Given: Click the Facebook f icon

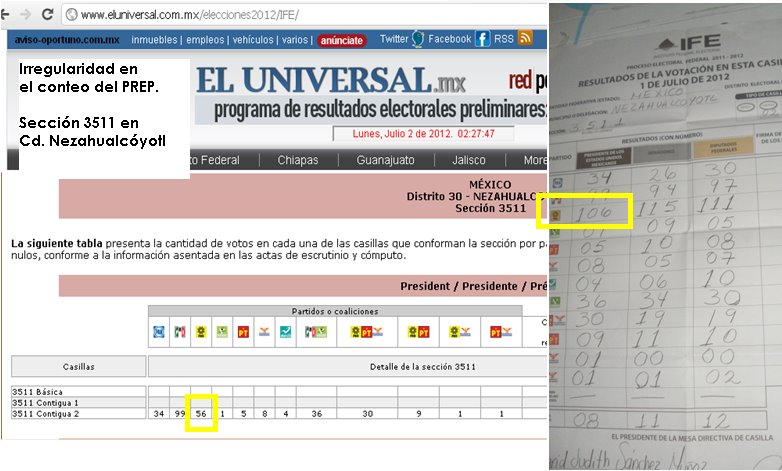Looking at the screenshot, I should click(x=482, y=39).
